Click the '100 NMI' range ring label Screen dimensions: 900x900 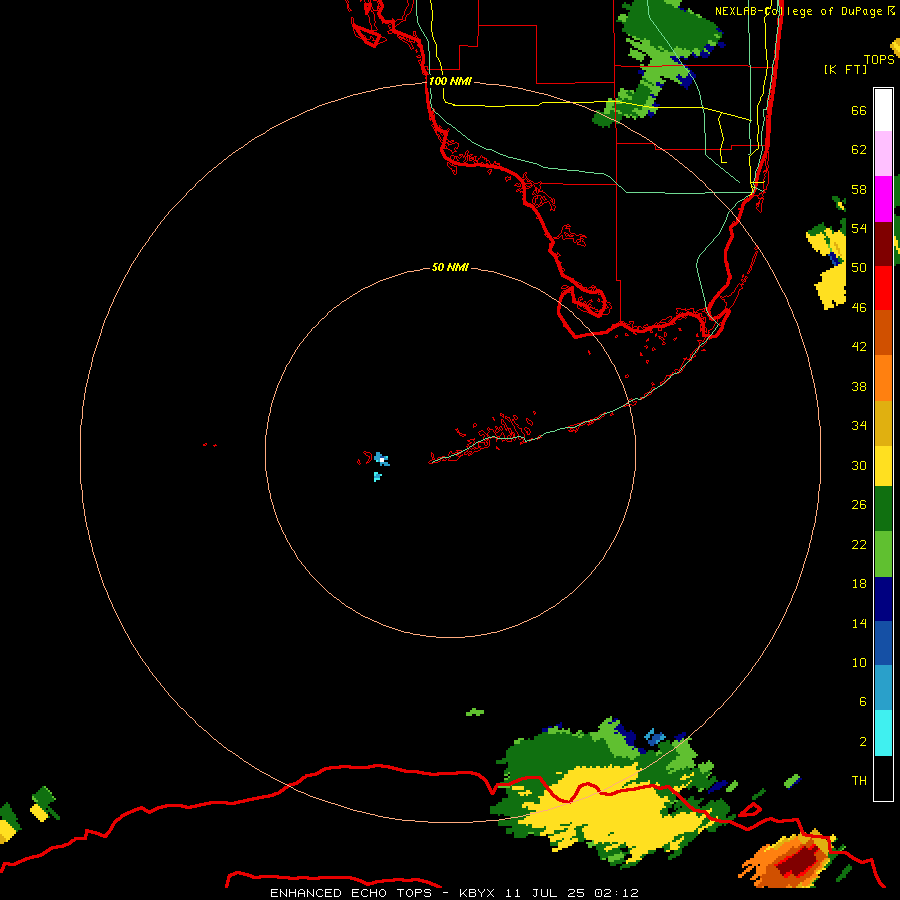tap(450, 81)
